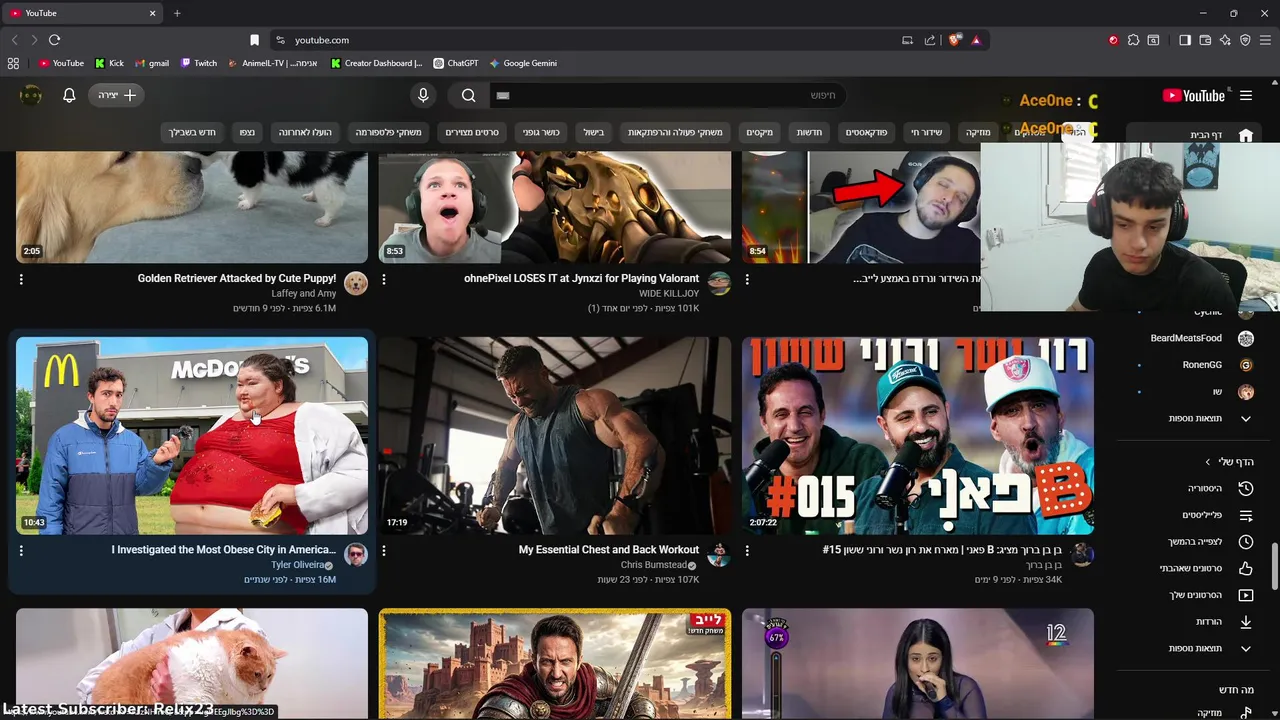Open options for the Most Obese City video
The height and width of the screenshot is (720, 1280).
pos(21,551)
